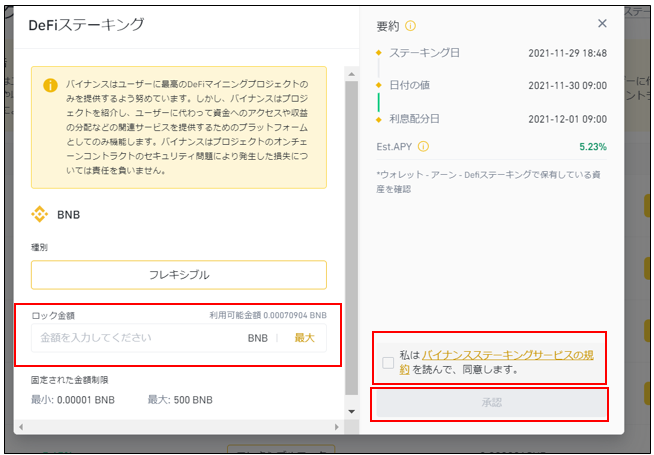Click the 最大 max amount button
The height and width of the screenshot is (455, 654).
(304, 338)
